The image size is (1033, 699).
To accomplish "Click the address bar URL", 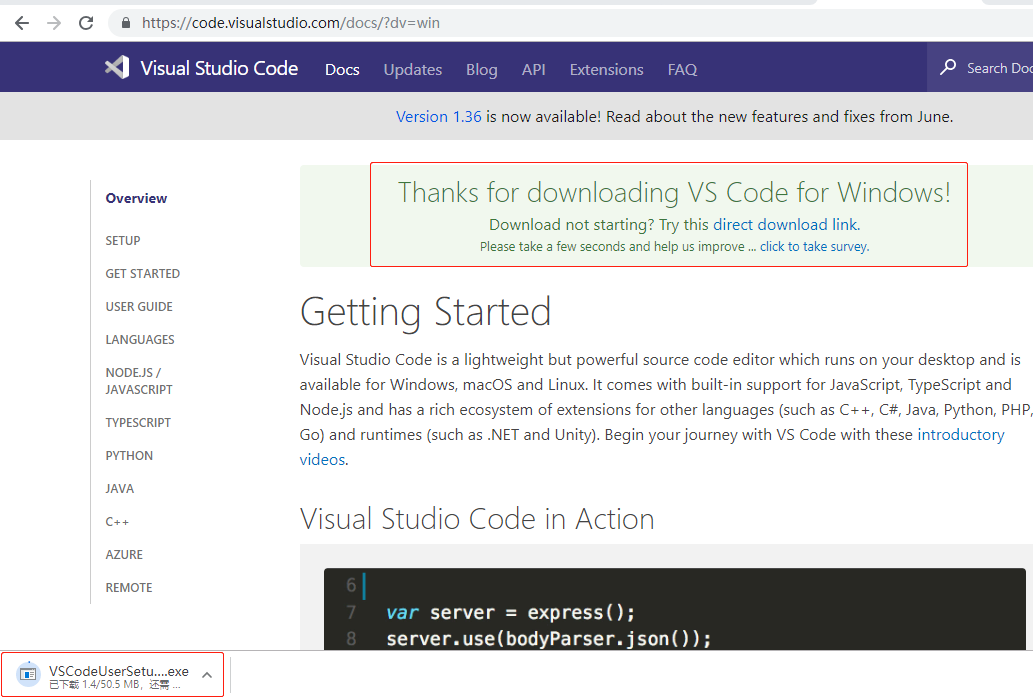I will (x=291, y=23).
